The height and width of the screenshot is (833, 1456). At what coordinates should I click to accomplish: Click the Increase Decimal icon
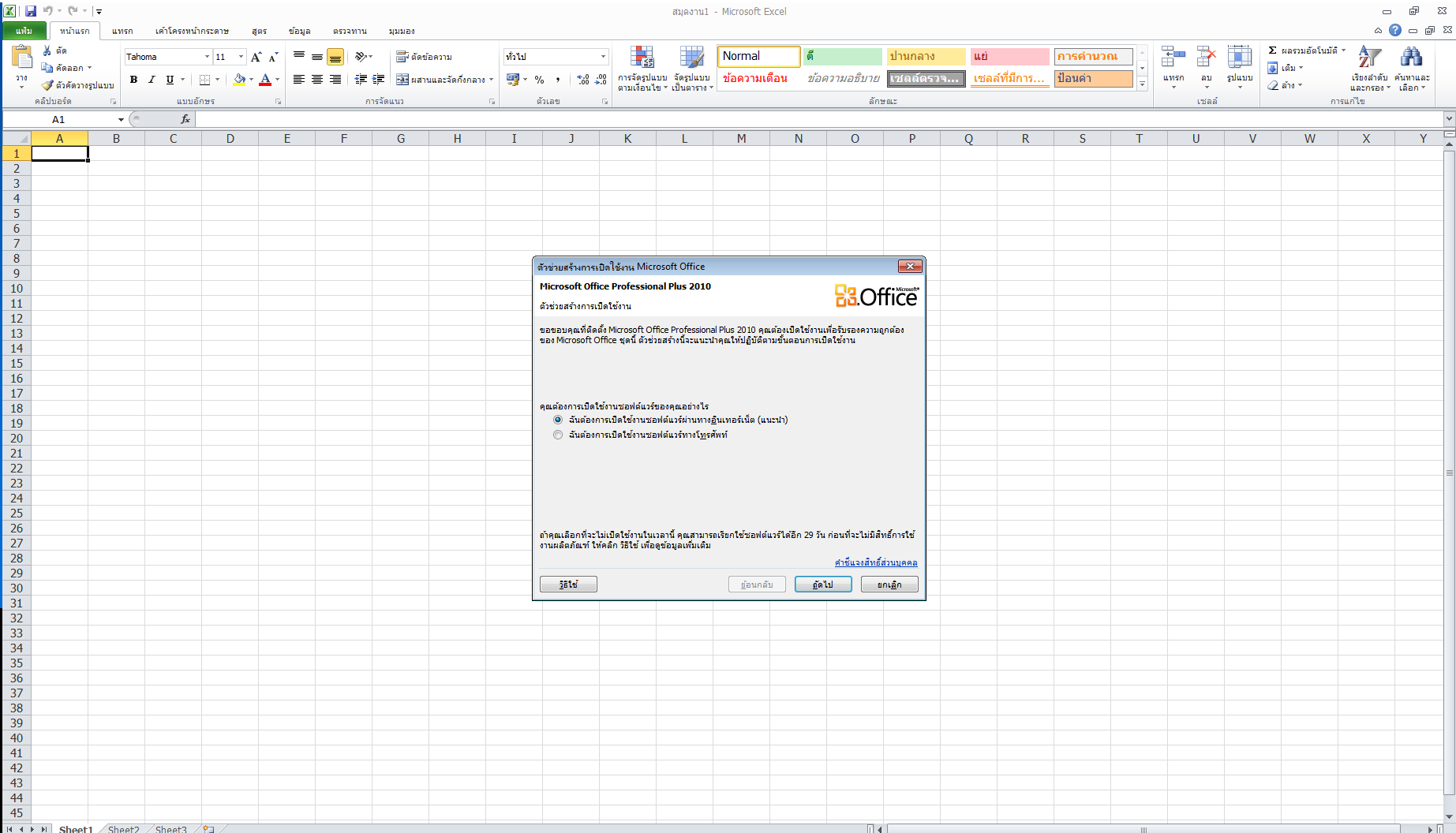point(583,80)
